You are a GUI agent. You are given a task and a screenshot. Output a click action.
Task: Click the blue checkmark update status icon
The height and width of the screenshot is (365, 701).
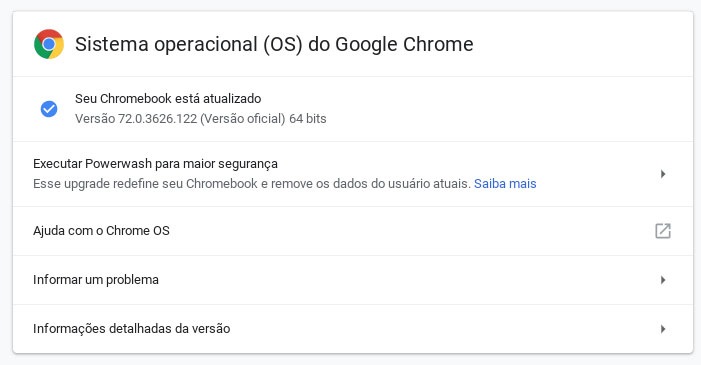49,109
